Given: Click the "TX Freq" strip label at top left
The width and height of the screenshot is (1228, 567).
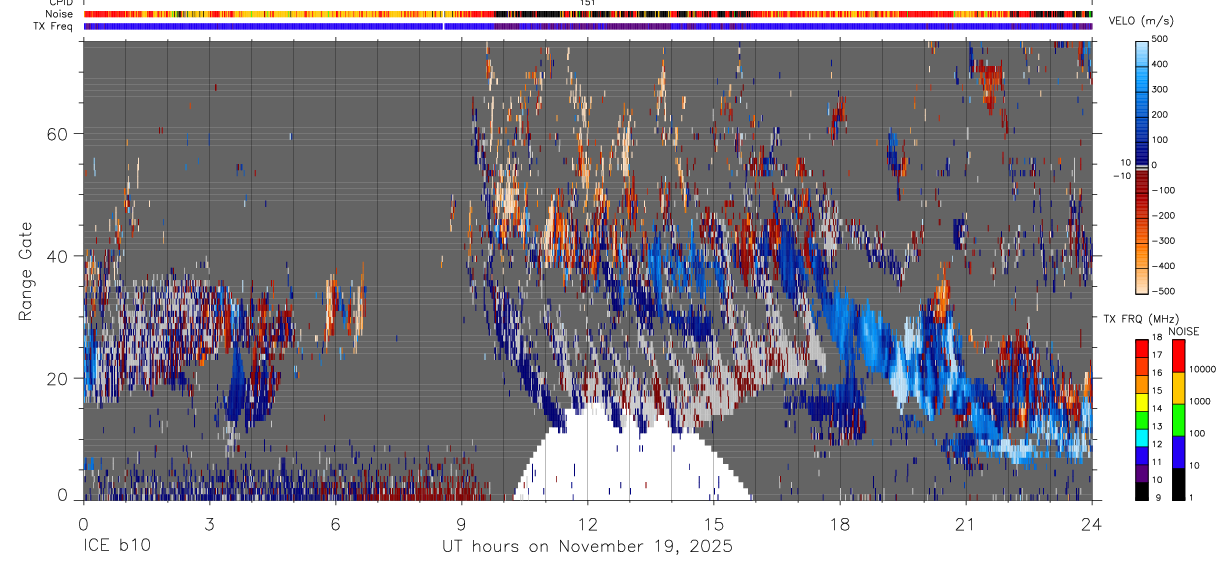Looking at the screenshot, I should click(x=54, y=26).
